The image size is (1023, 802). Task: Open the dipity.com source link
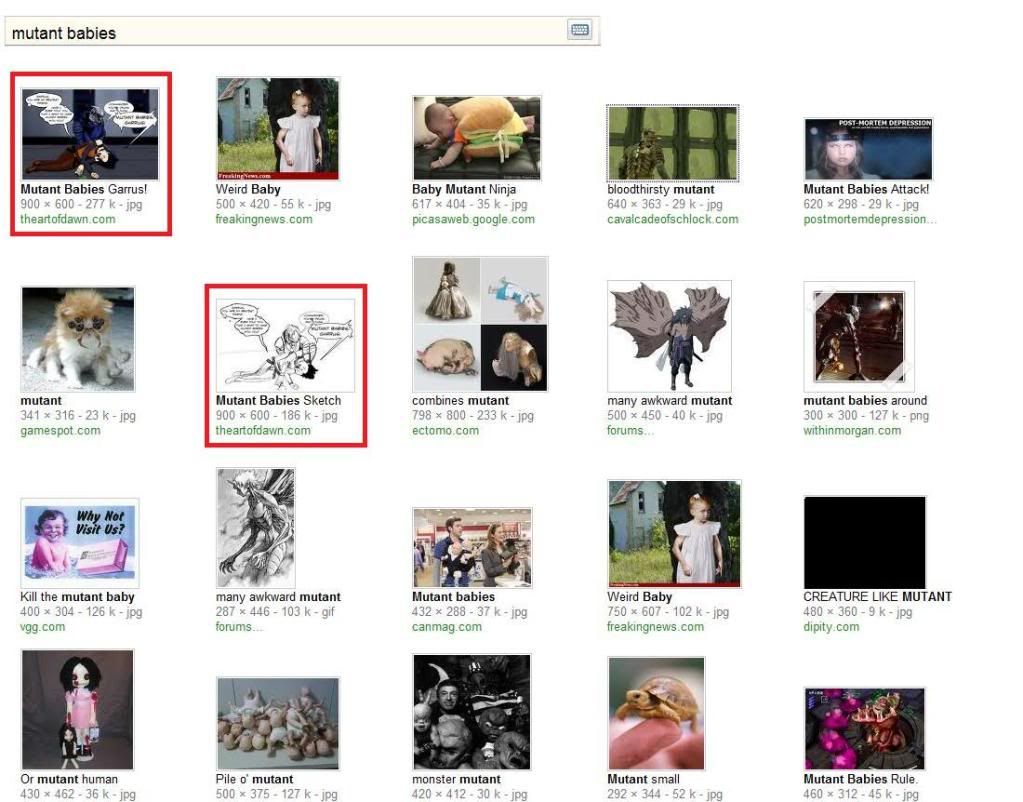click(x=831, y=627)
